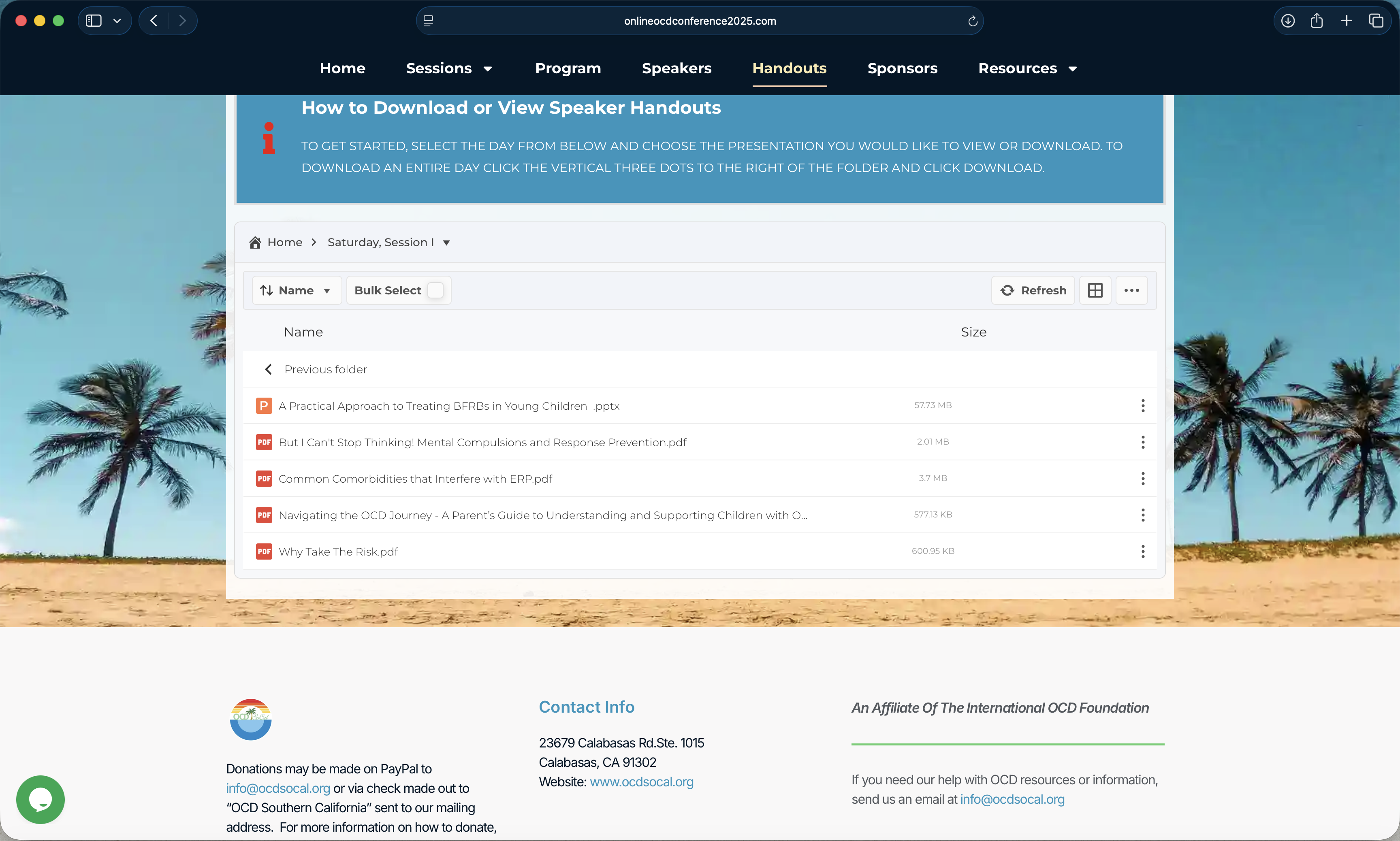Viewport: 1400px width, 841px height.
Task: Click the grid view layout icon
Action: tap(1095, 290)
